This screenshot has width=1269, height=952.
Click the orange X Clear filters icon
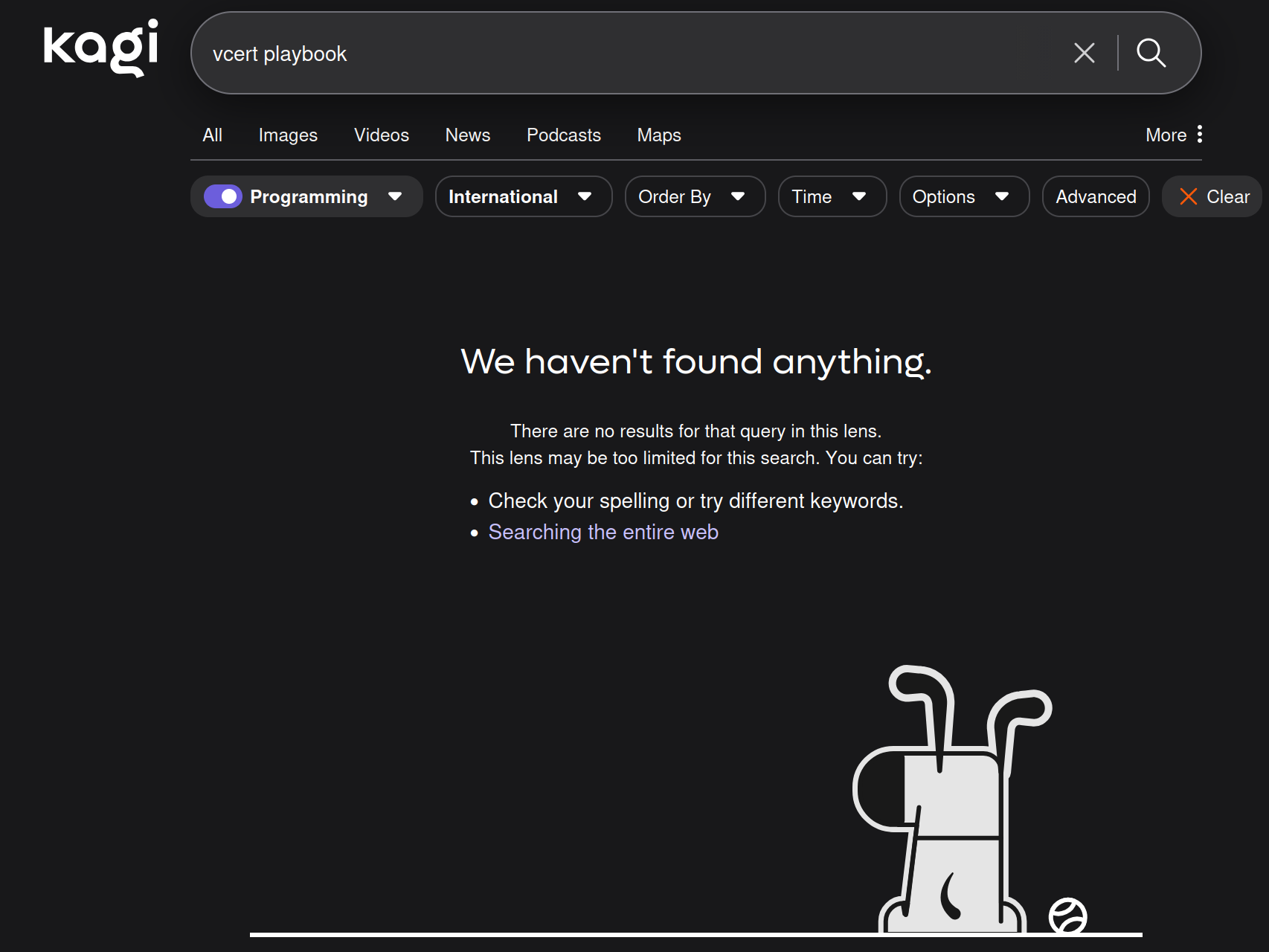coord(1188,196)
